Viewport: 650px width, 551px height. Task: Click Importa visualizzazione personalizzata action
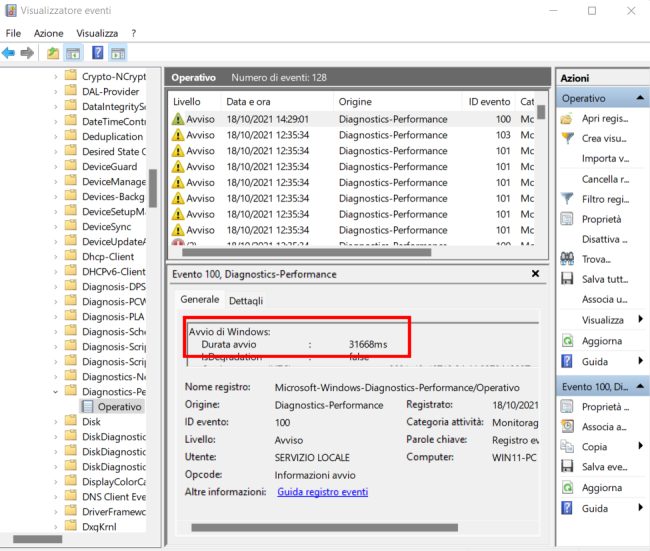[605, 158]
